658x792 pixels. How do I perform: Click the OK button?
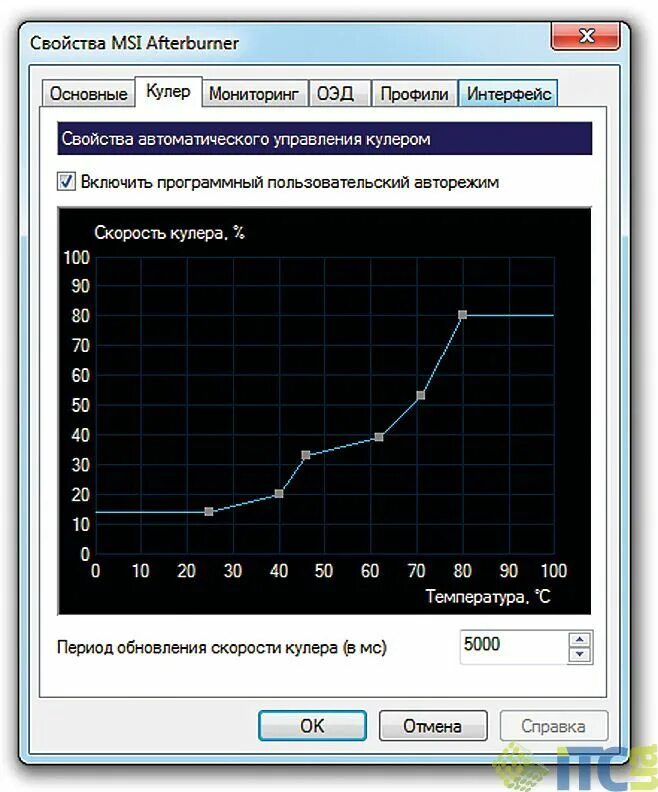pyautogui.click(x=312, y=726)
